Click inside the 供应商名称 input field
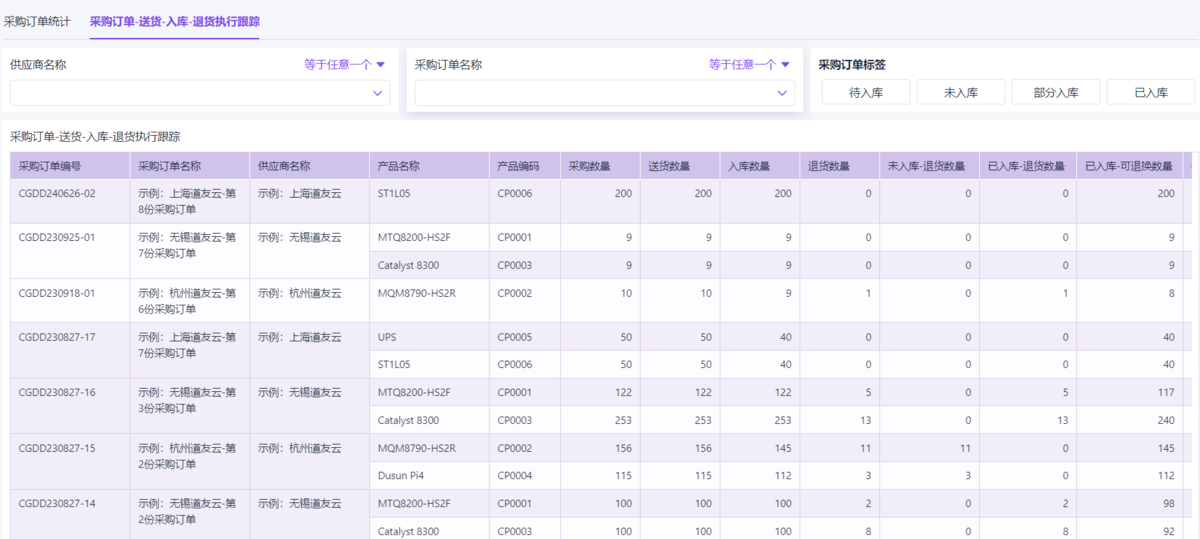The image size is (1200, 539). pos(188,93)
